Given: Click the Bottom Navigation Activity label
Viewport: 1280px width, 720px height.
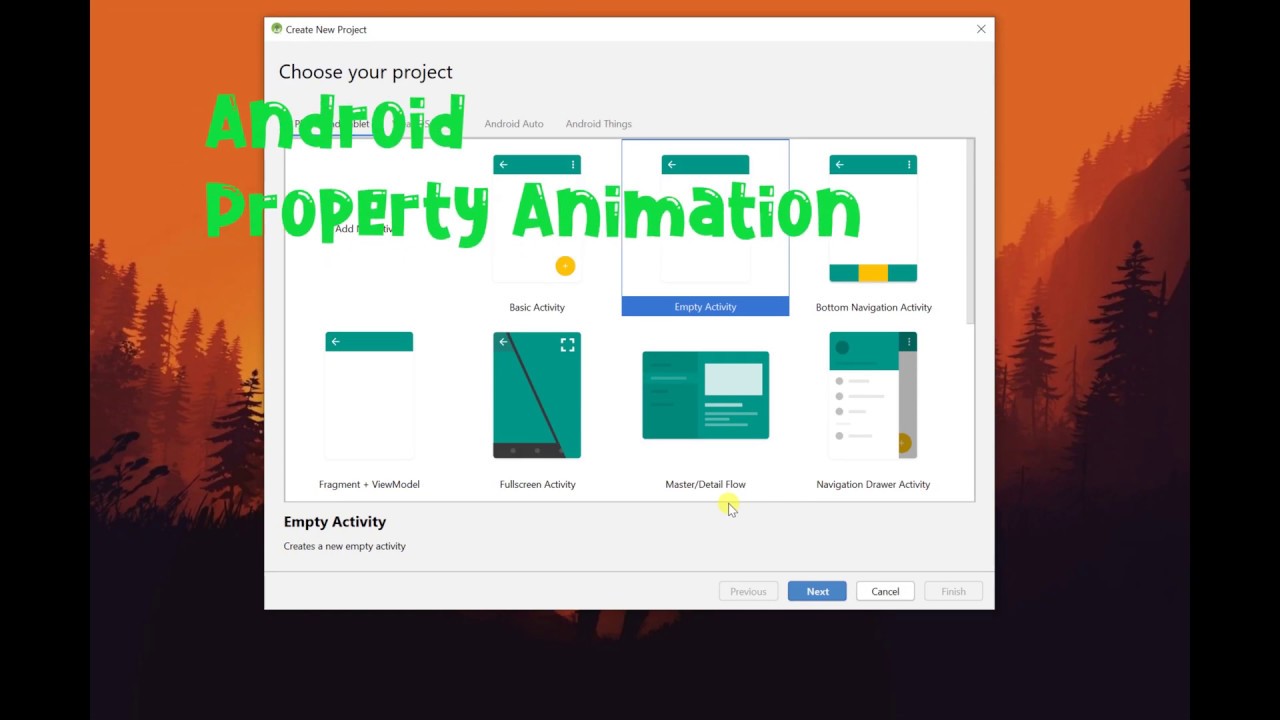Looking at the screenshot, I should click(x=873, y=307).
